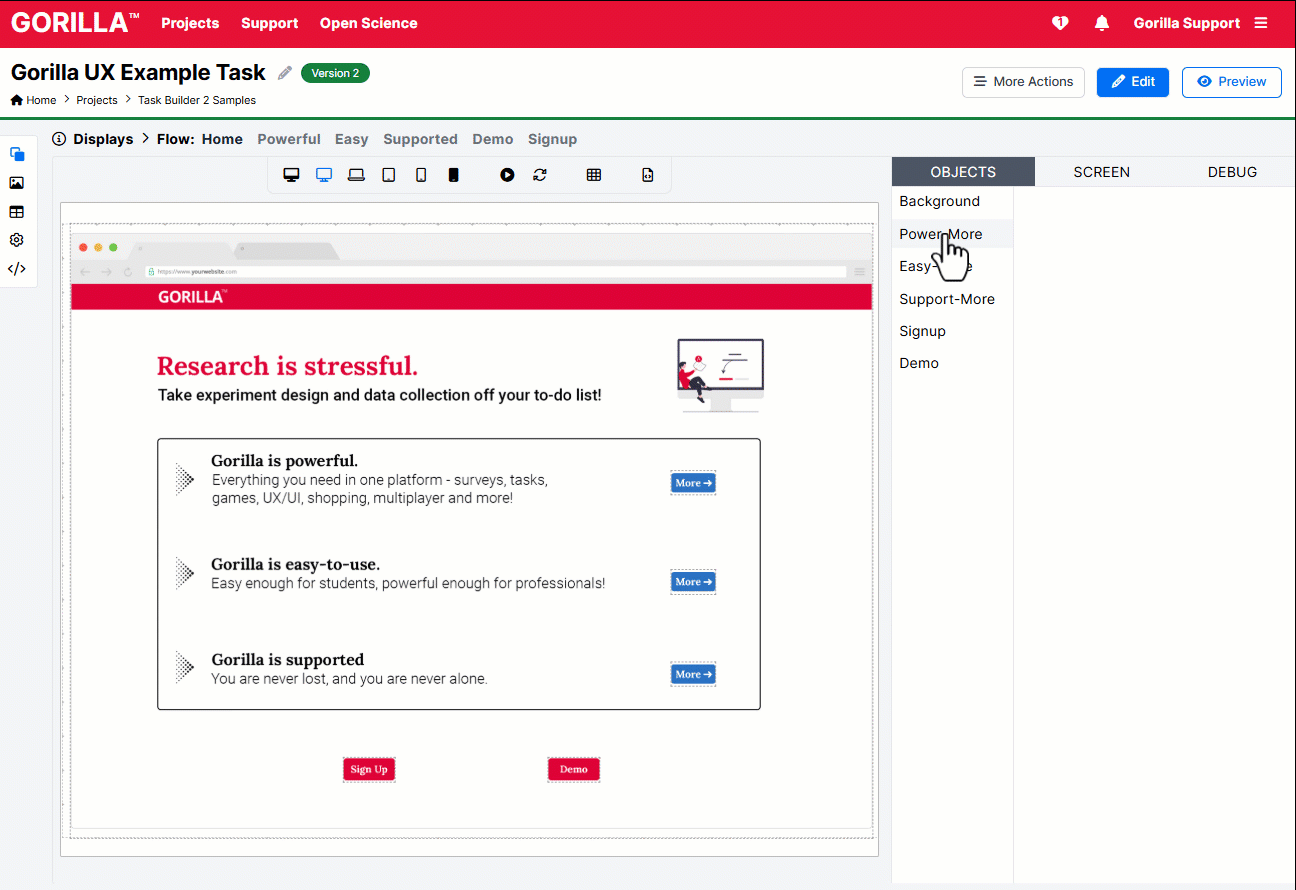This screenshot has height=890, width=1296.
Task: Select the Easy screen in Flow
Action: click(351, 139)
